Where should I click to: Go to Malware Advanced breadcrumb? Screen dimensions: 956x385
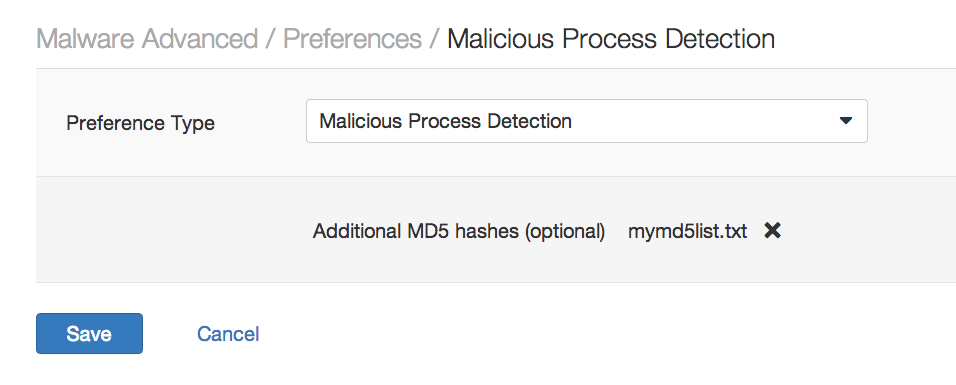click(147, 39)
